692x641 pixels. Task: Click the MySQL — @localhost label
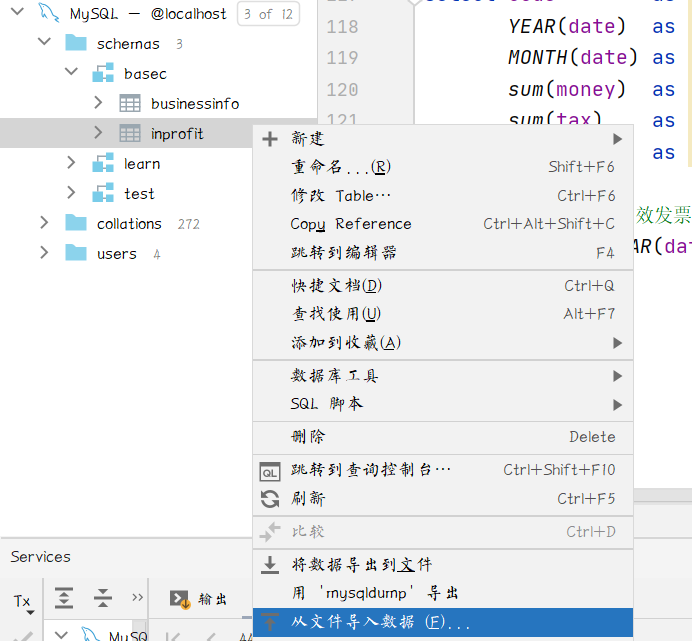[148, 14]
